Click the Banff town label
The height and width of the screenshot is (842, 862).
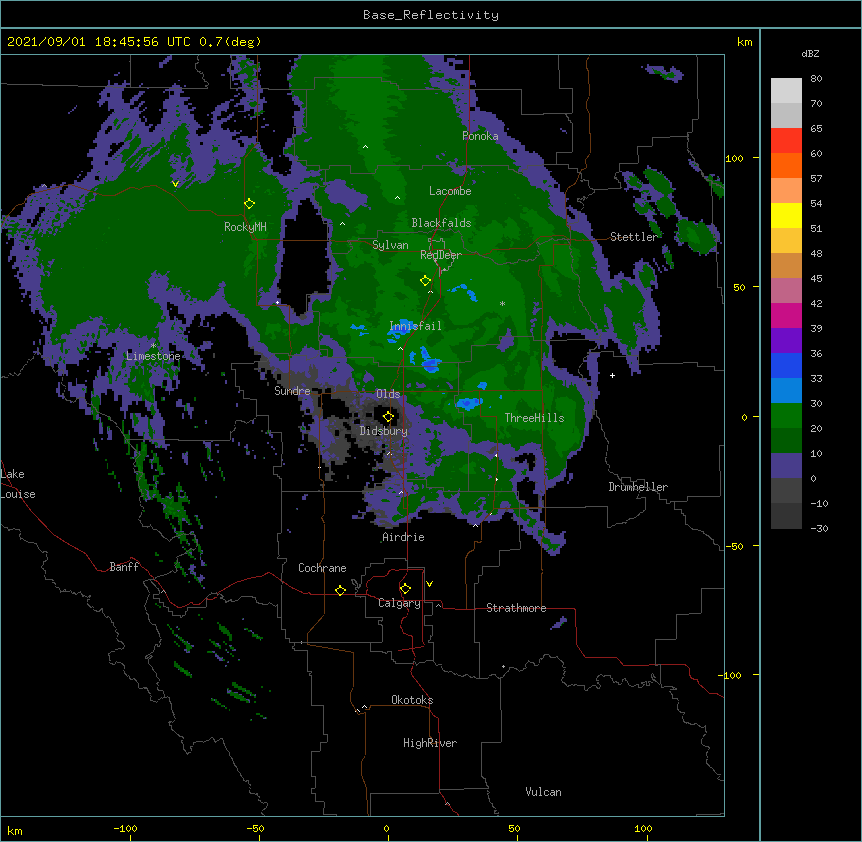tap(124, 567)
